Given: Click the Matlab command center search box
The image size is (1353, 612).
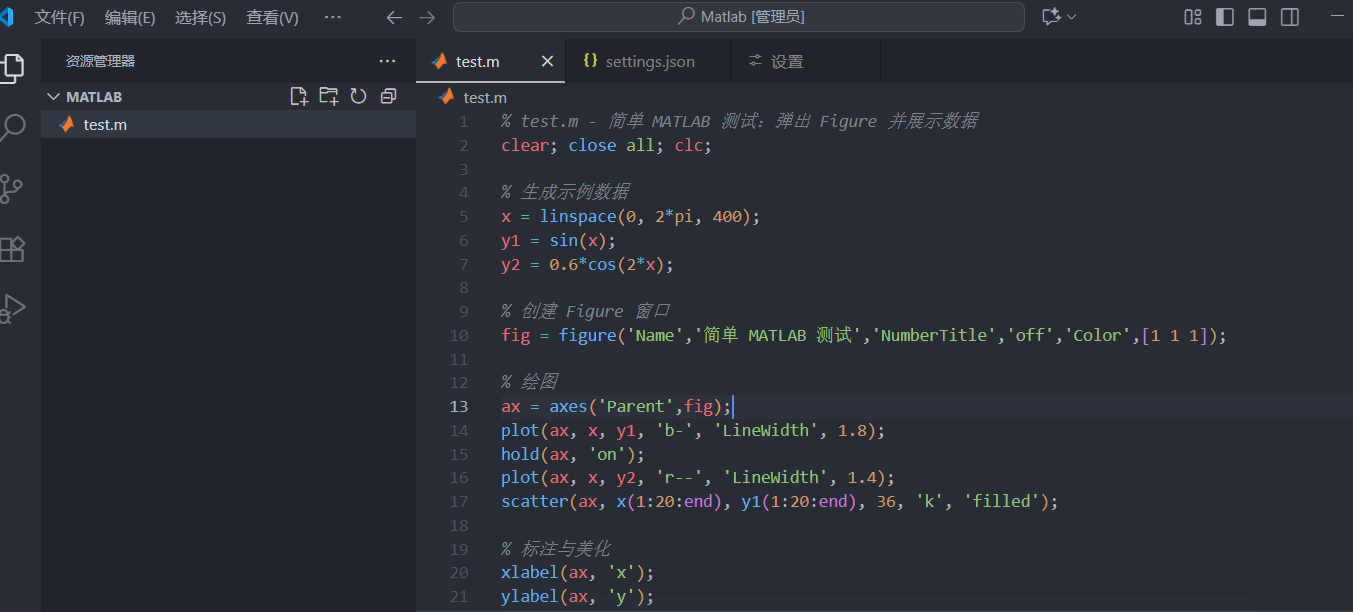Looking at the screenshot, I should (739, 17).
